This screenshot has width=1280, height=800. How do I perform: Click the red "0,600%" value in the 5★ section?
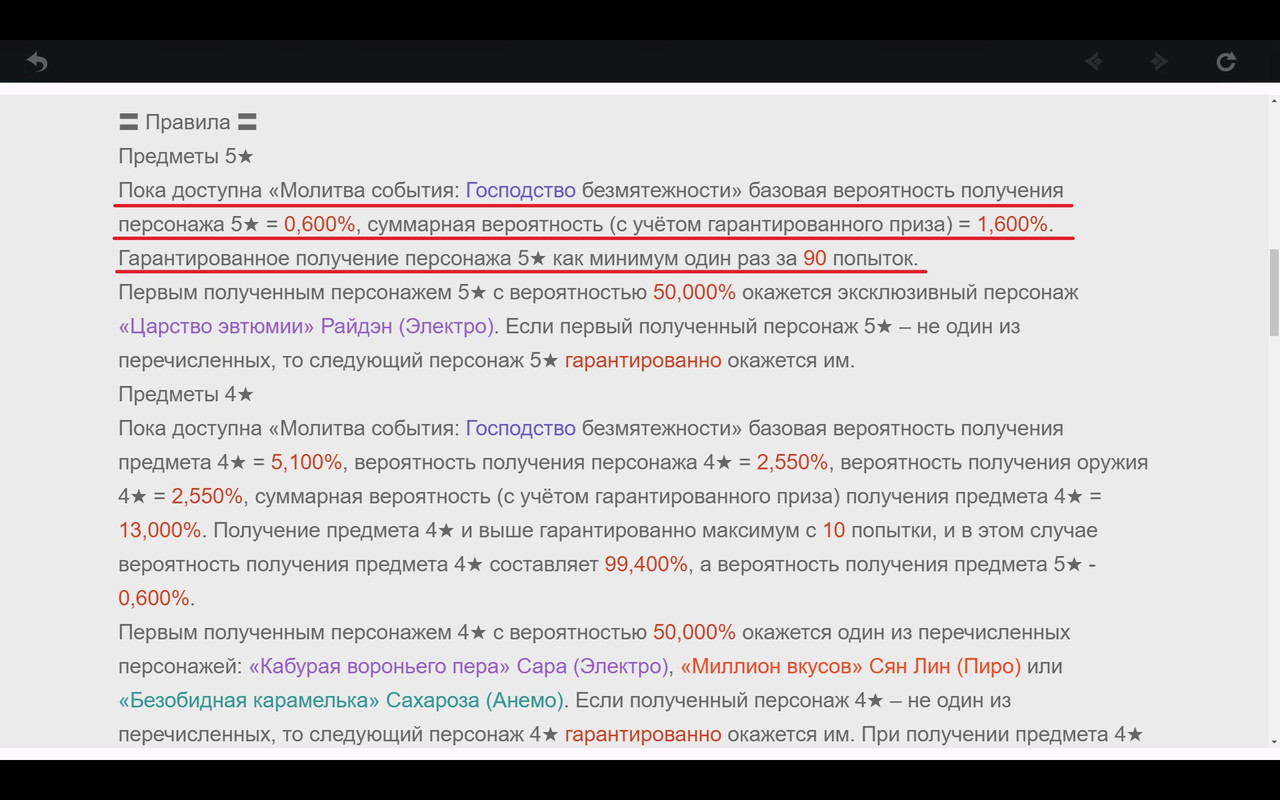(319, 224)
